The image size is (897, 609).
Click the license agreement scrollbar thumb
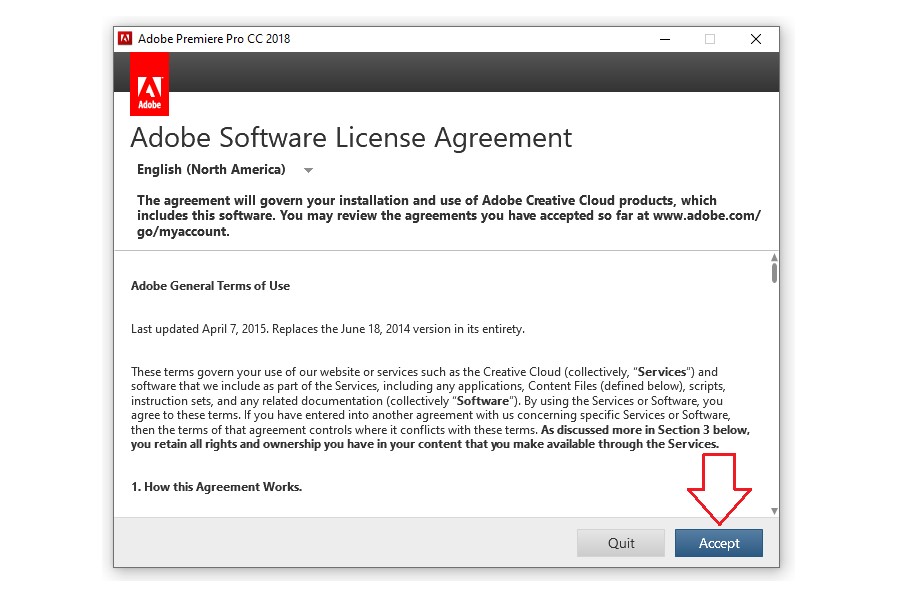click(774, 274)
